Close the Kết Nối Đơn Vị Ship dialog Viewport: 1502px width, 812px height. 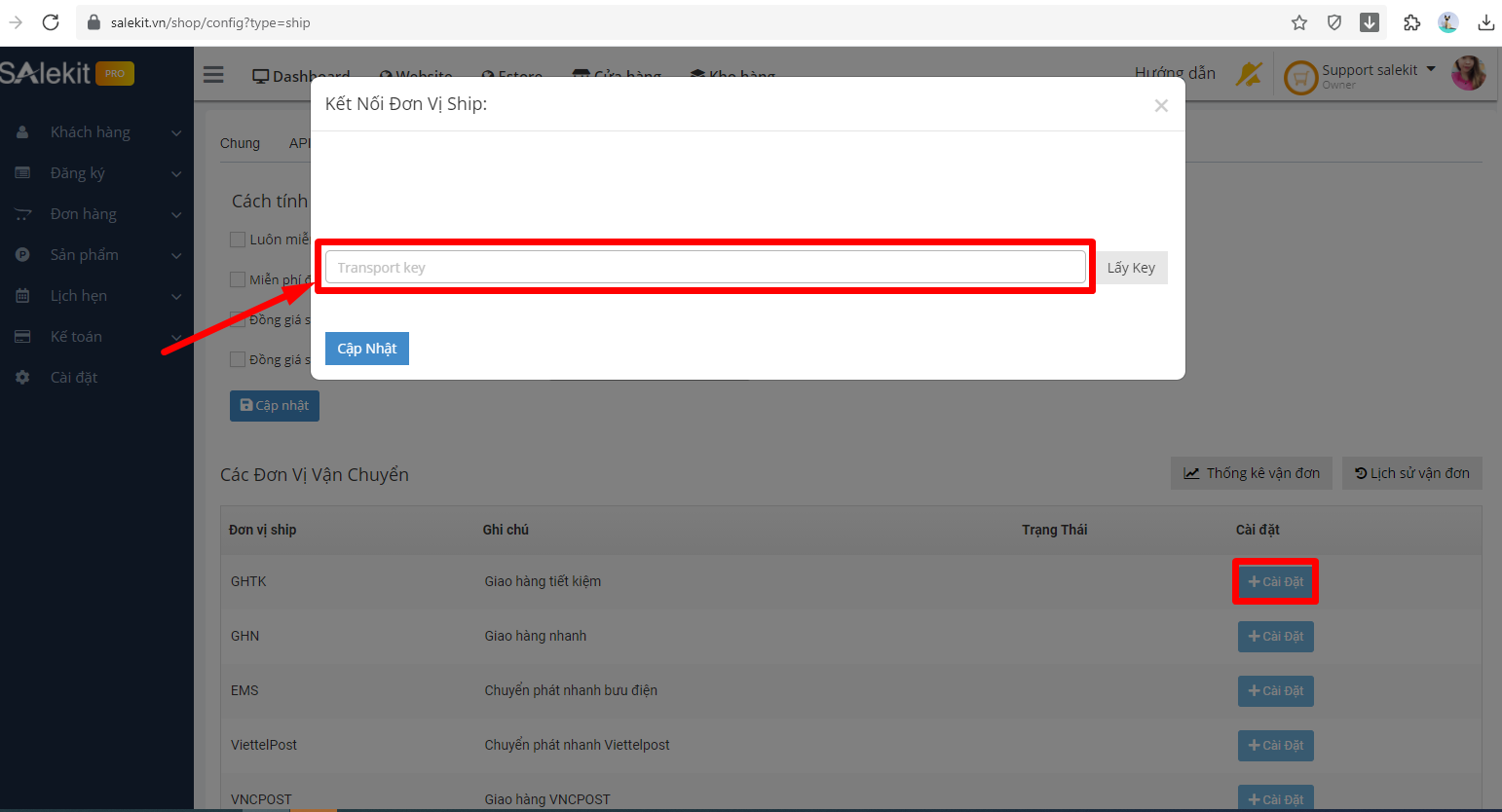1161,105
